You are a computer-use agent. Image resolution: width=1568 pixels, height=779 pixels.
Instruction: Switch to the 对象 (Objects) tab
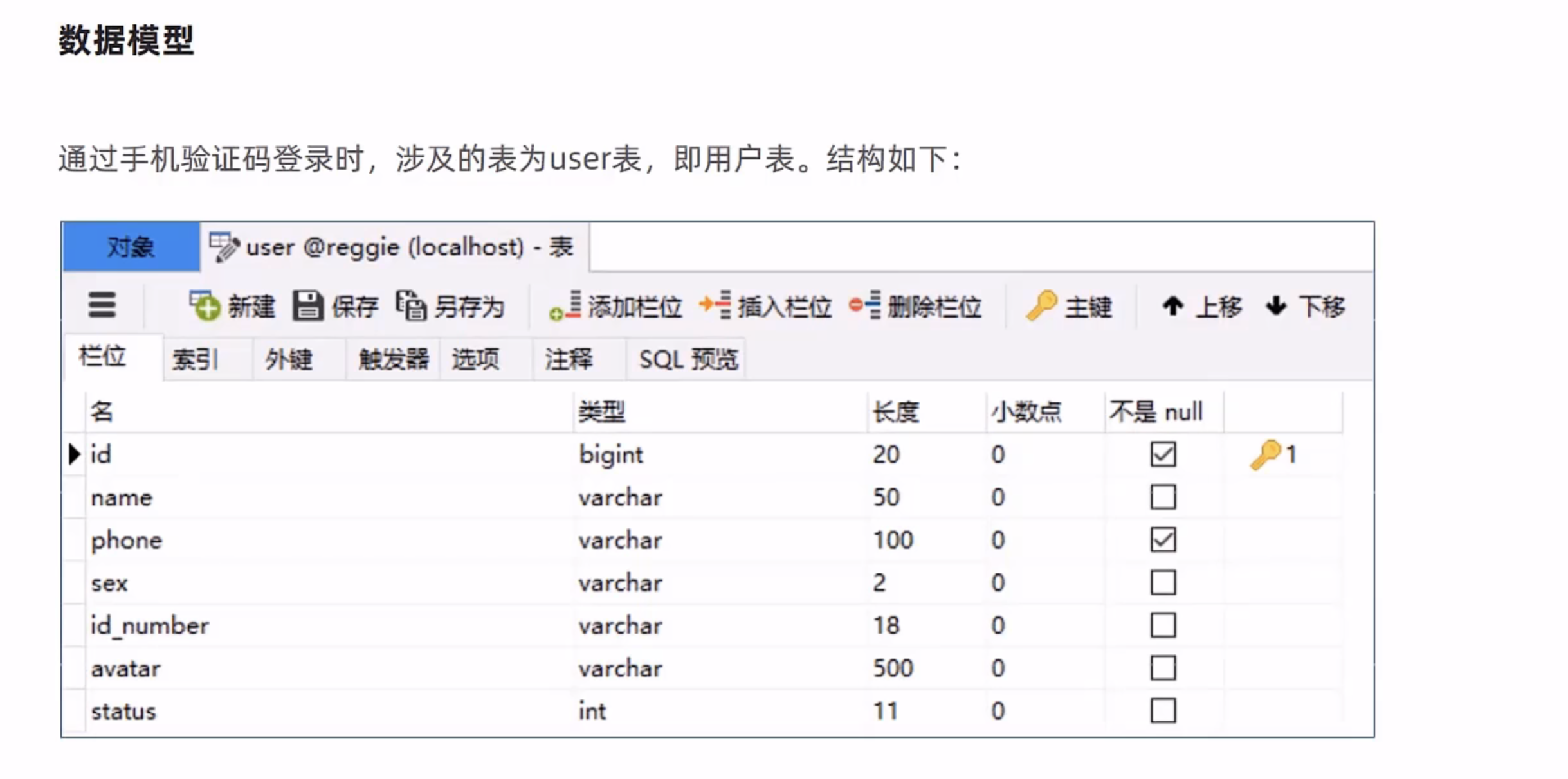tap(131, 247)
